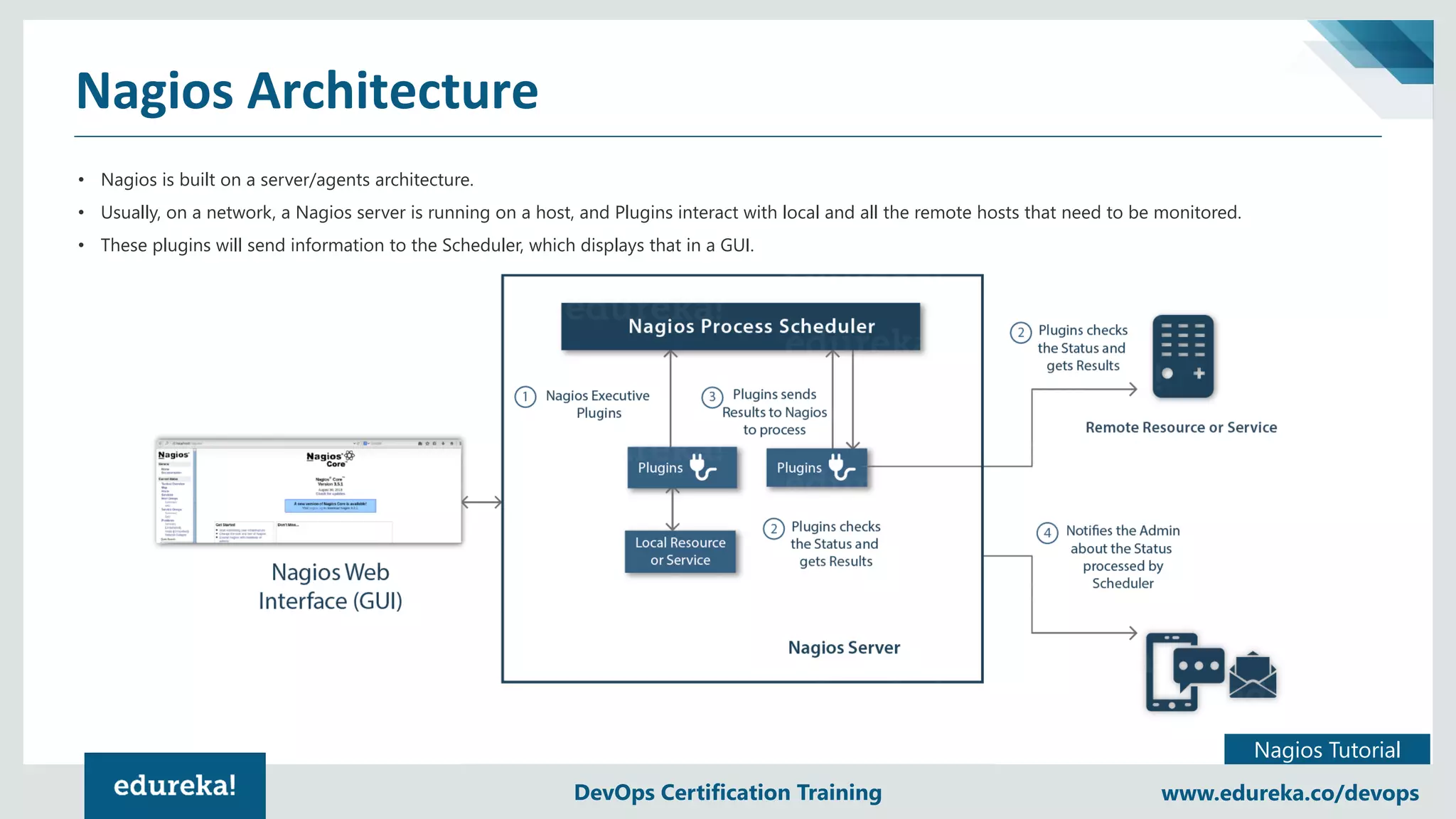Click circled 2 near Remote Resource
Viewport: 1456px width, 819px height.
[1020, 332]
